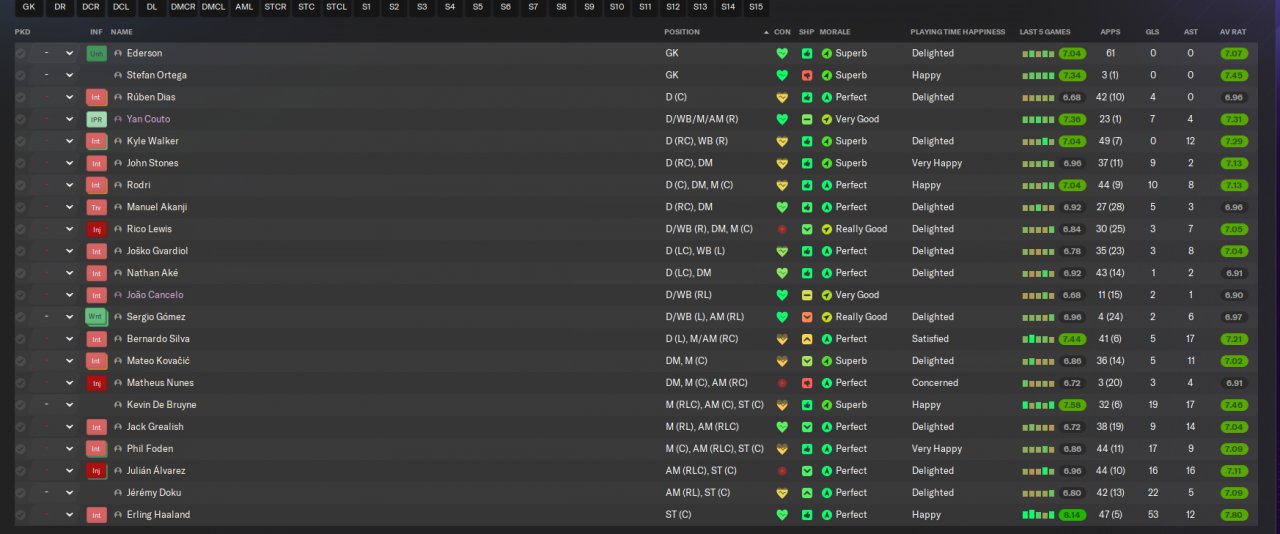Select the DMCL position slot tab
This screenshot has width=1280, height=534.
(213, 7)
